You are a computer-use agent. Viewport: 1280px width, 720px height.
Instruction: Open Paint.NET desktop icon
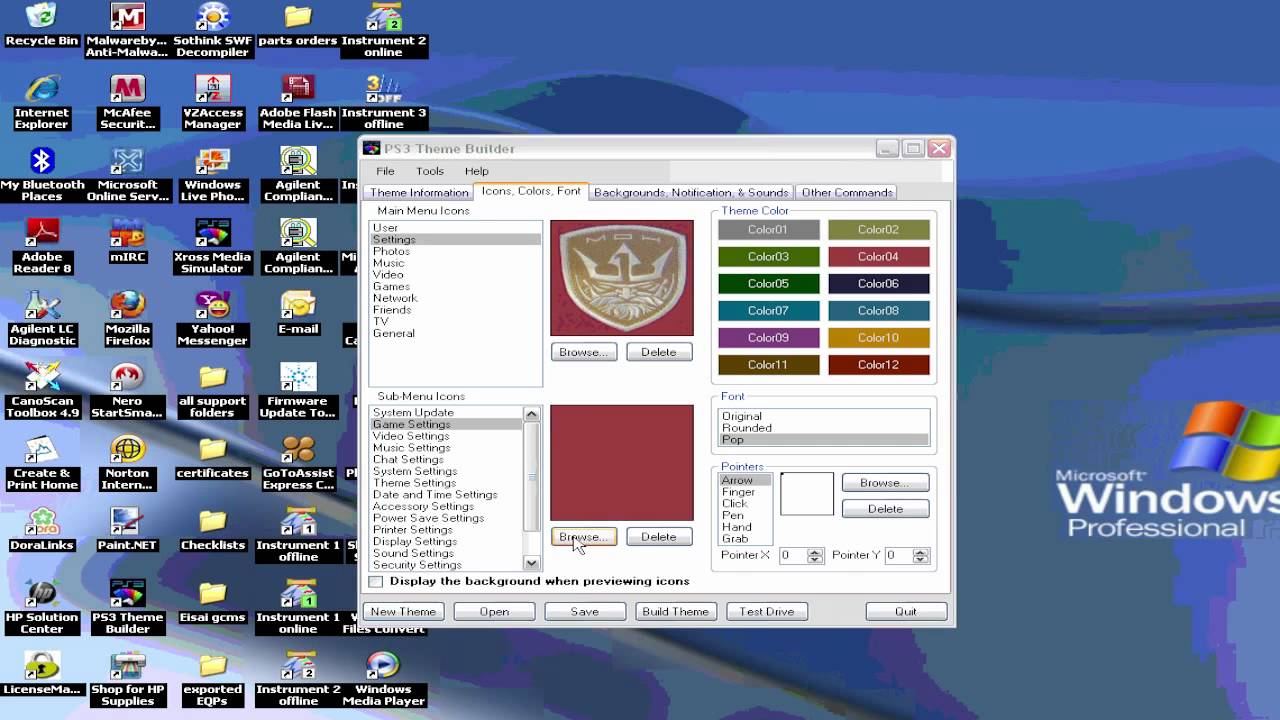pos(127,522)
